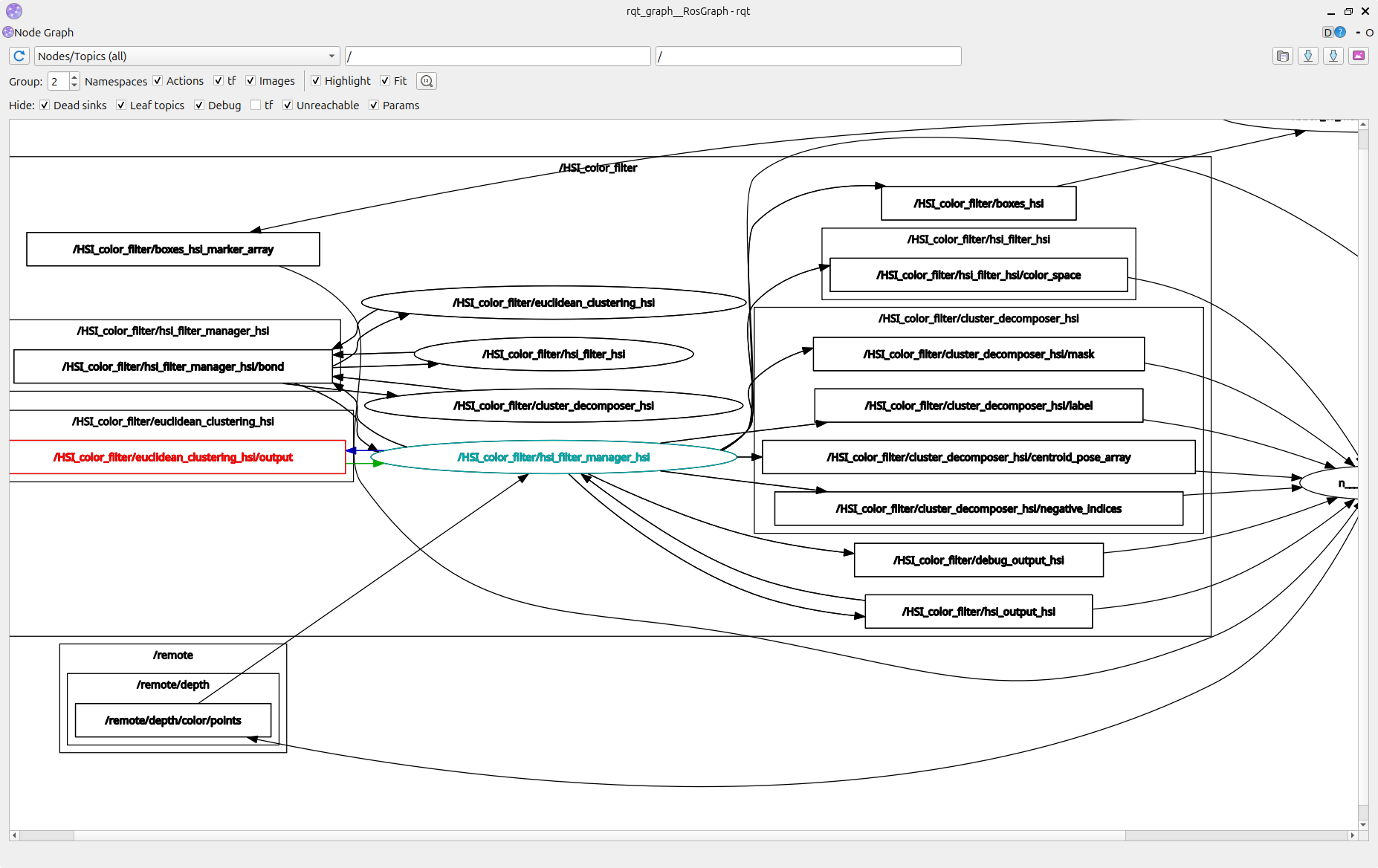
Task: Toggle the Leaf topics checkbox
Action: [x=121, y=106]
